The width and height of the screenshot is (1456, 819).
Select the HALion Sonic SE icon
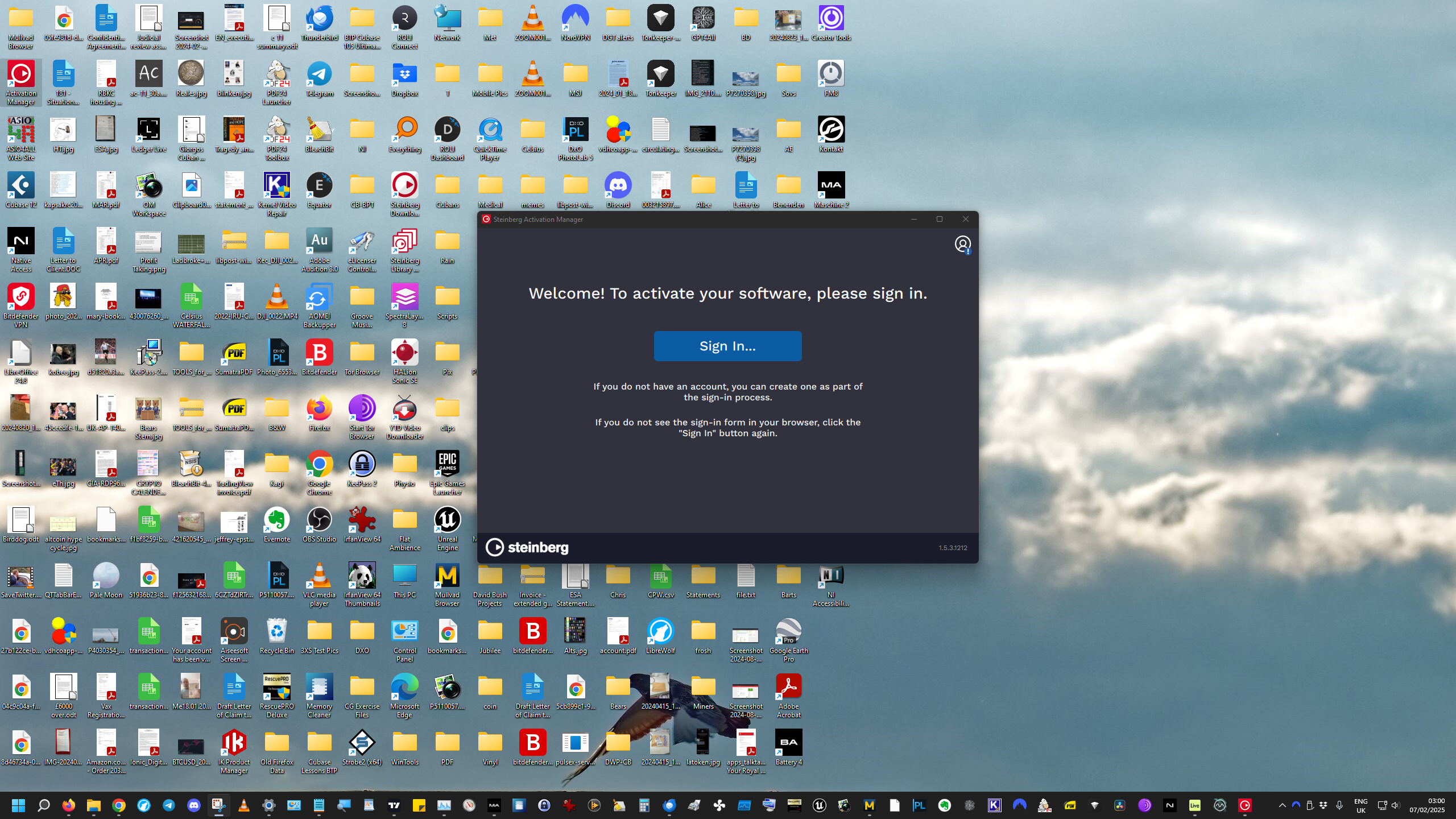pyautogui.click(x=405, y=362)
